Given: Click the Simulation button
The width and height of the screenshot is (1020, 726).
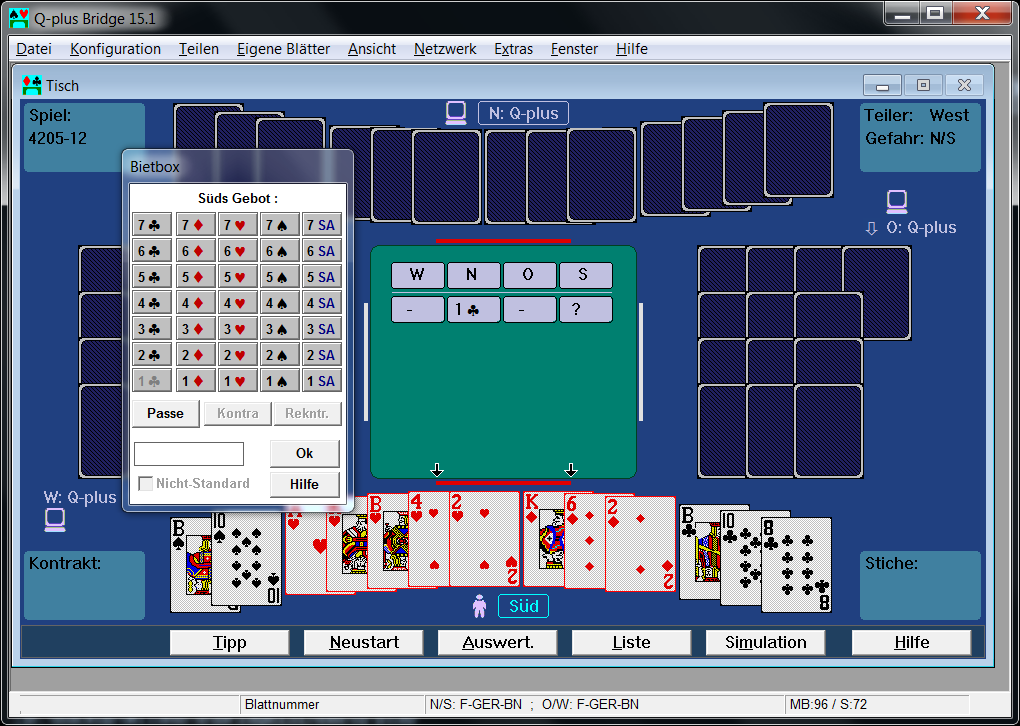Looking at the screenshot, I should (x=765, y=642).
